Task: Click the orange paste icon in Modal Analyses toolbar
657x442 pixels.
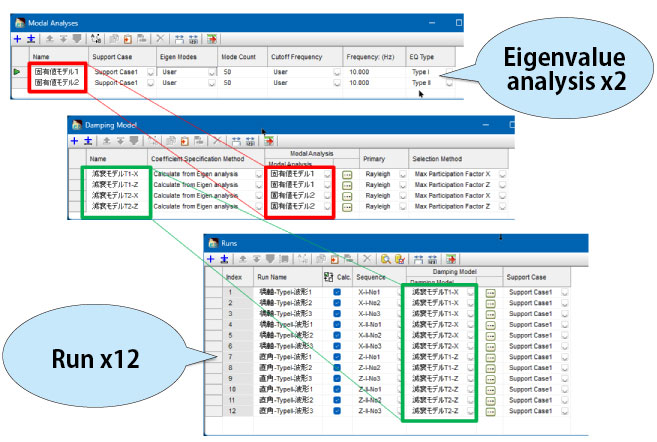Action: point(128,39)
